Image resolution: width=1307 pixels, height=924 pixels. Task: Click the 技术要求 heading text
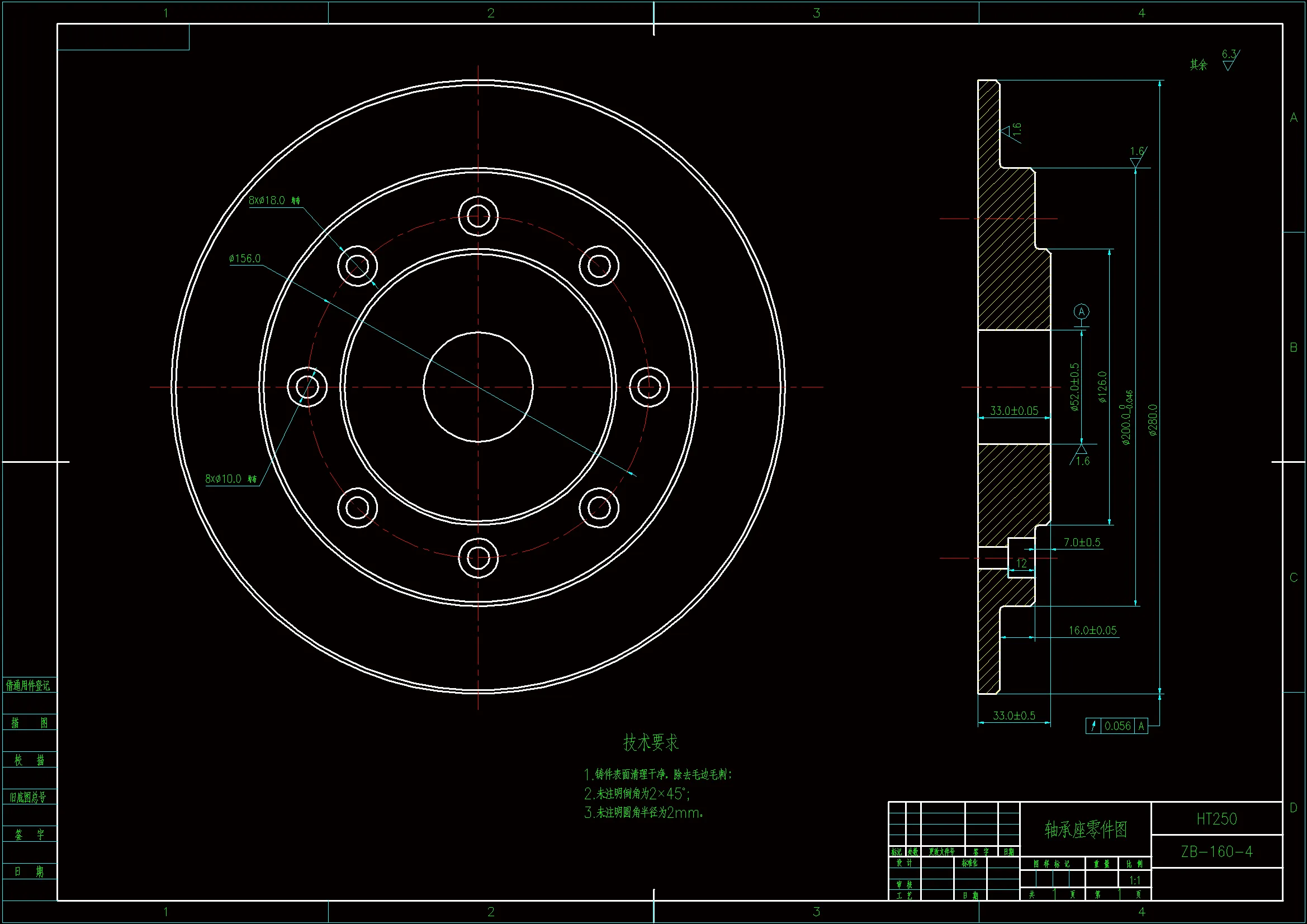pos(651,742)
